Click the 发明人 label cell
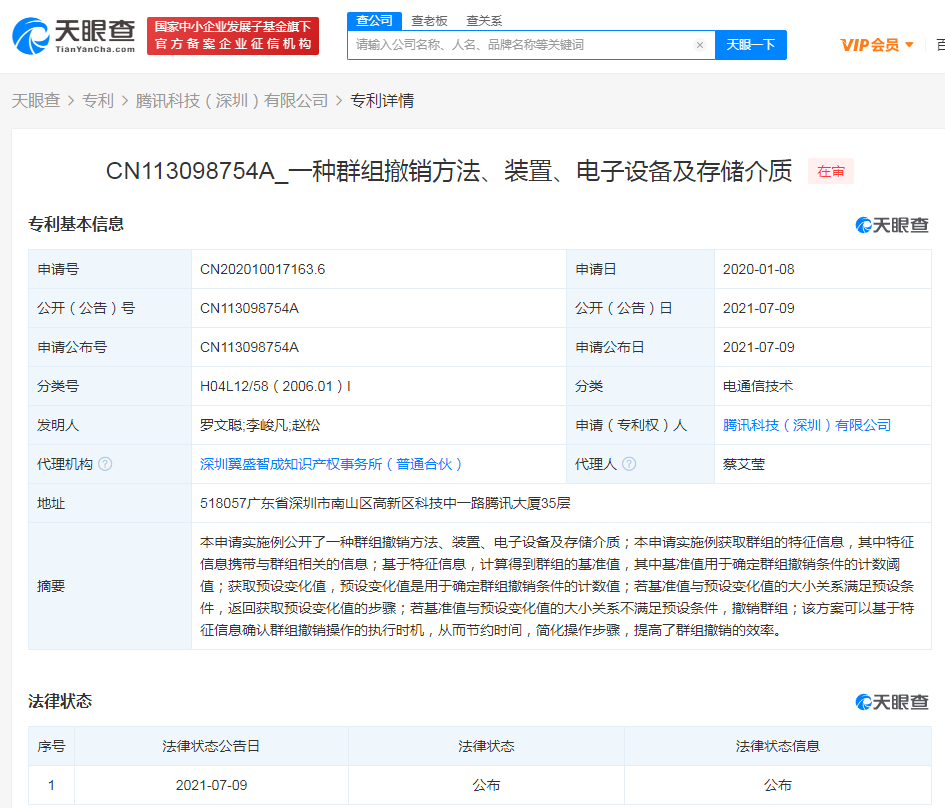The width and height of the screenshot is (945, 808). [110, 425]
